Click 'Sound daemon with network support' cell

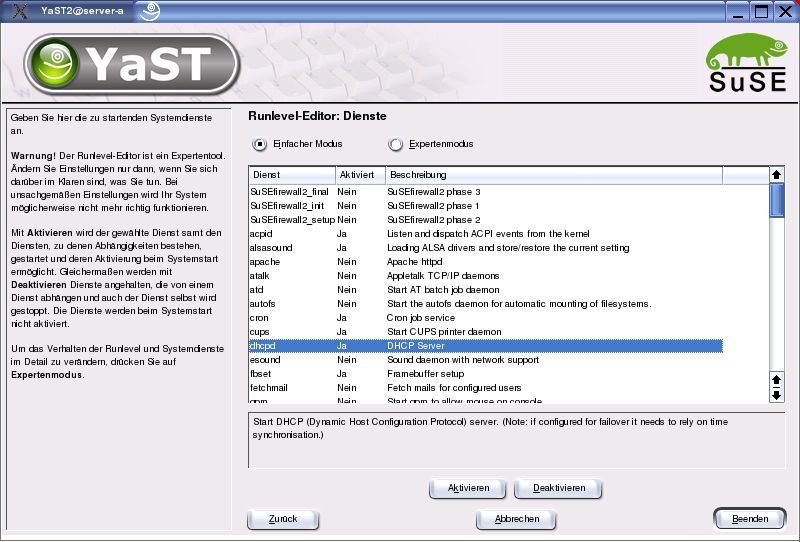(463, 360)
